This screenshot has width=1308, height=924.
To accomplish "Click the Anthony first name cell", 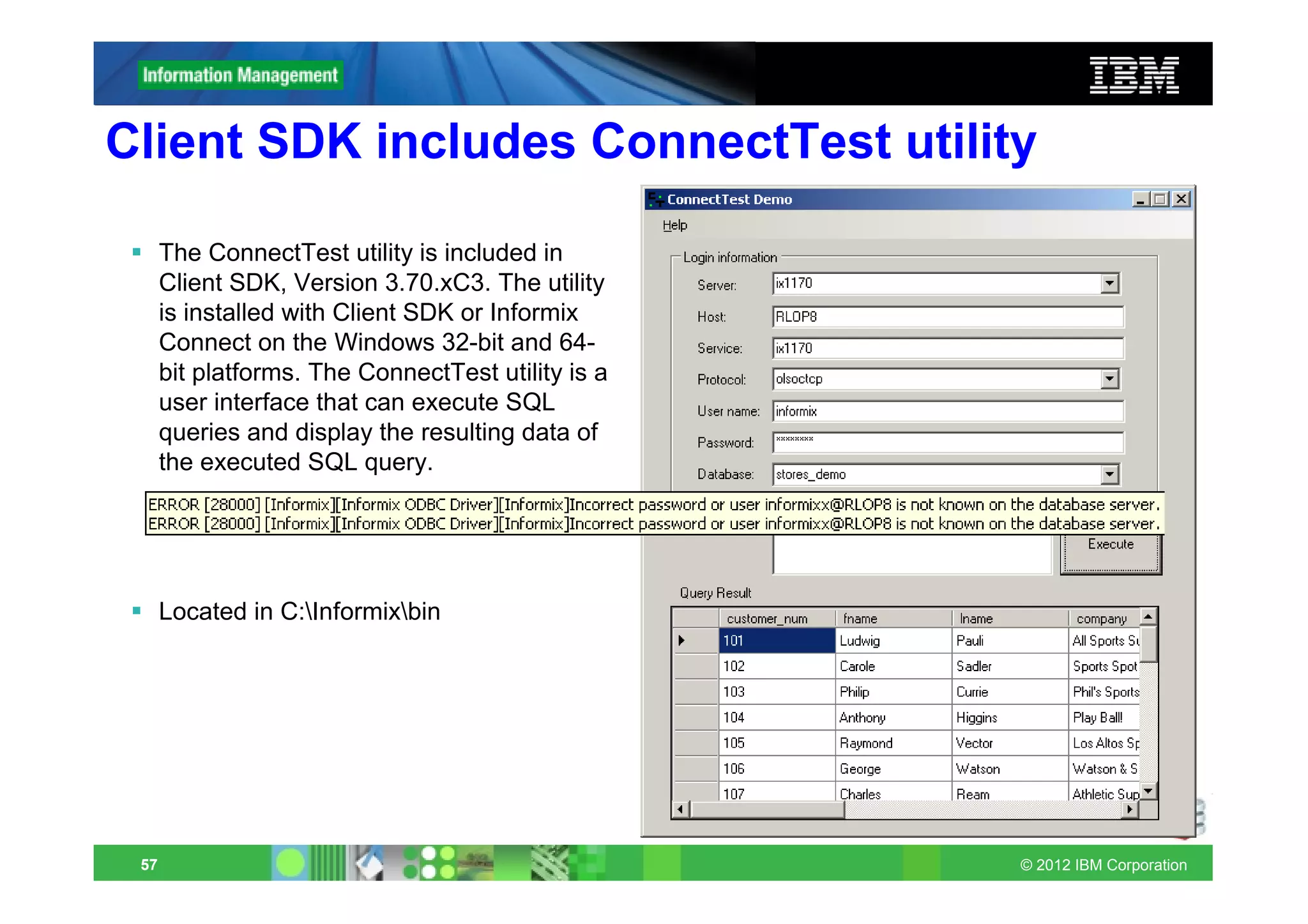I will click(894, 717).
